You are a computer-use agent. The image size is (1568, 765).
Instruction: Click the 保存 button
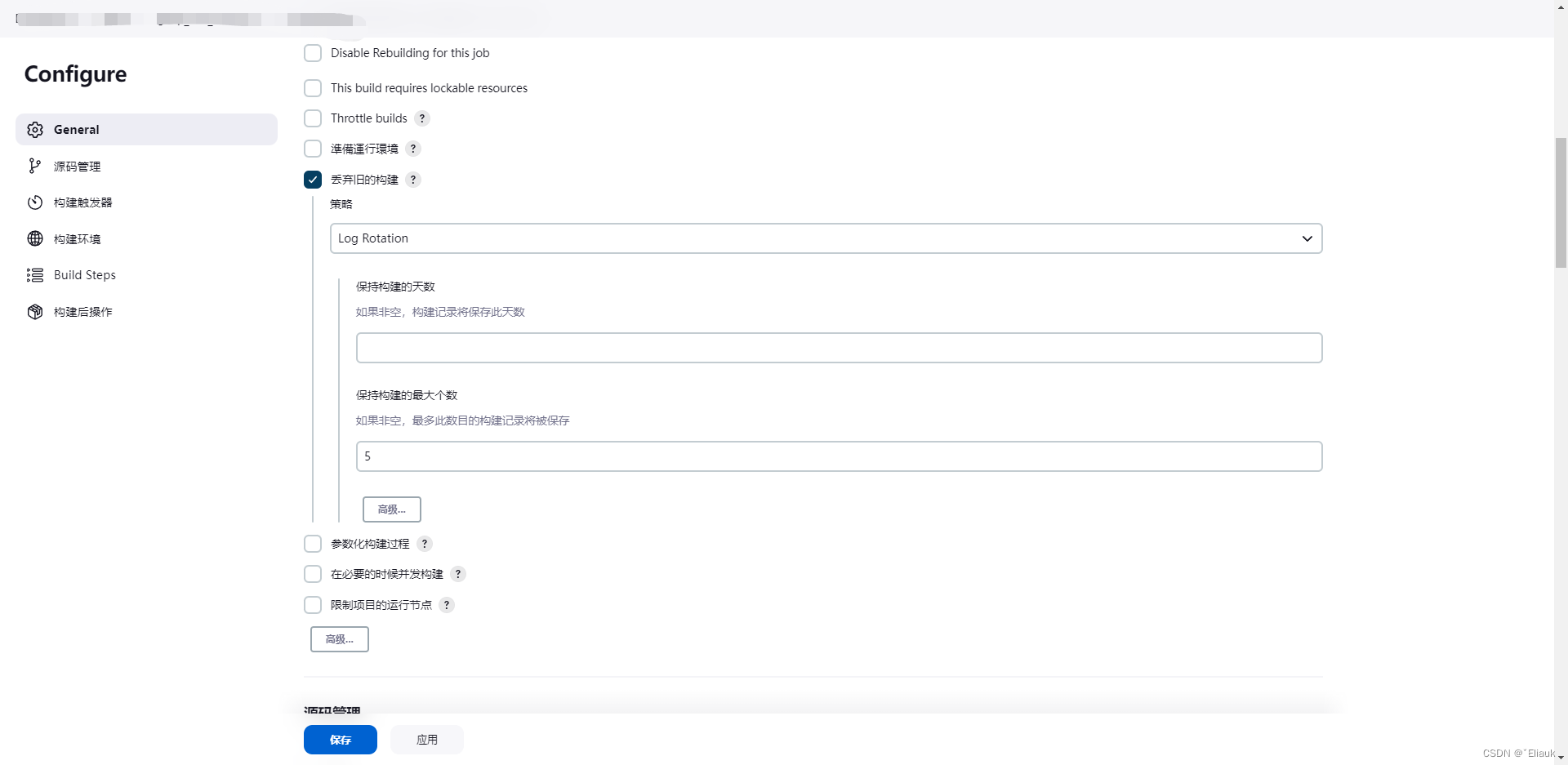click(340, 740)
